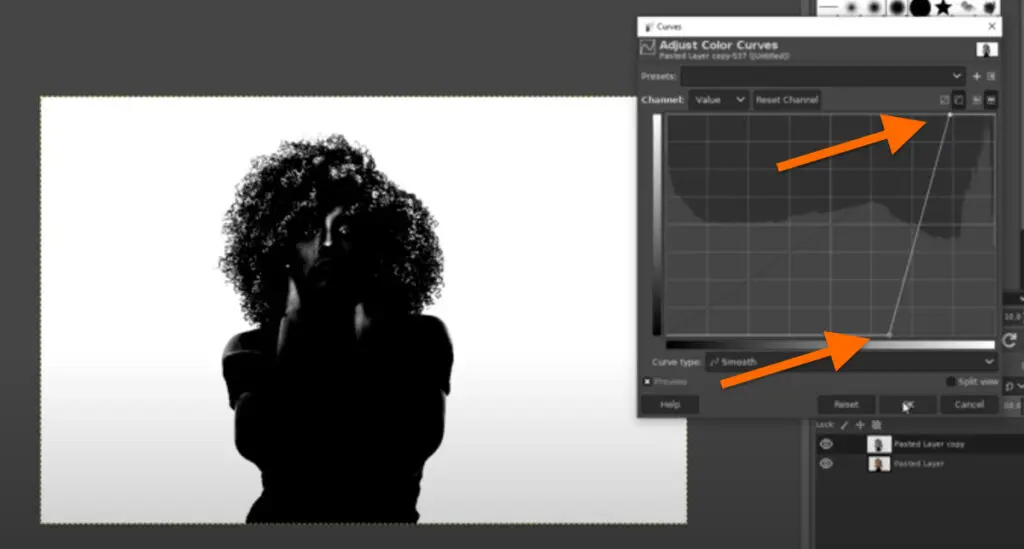Toggle the Preview checkbox
Screen dimensions: 1024x549
[x=647, y=381]
